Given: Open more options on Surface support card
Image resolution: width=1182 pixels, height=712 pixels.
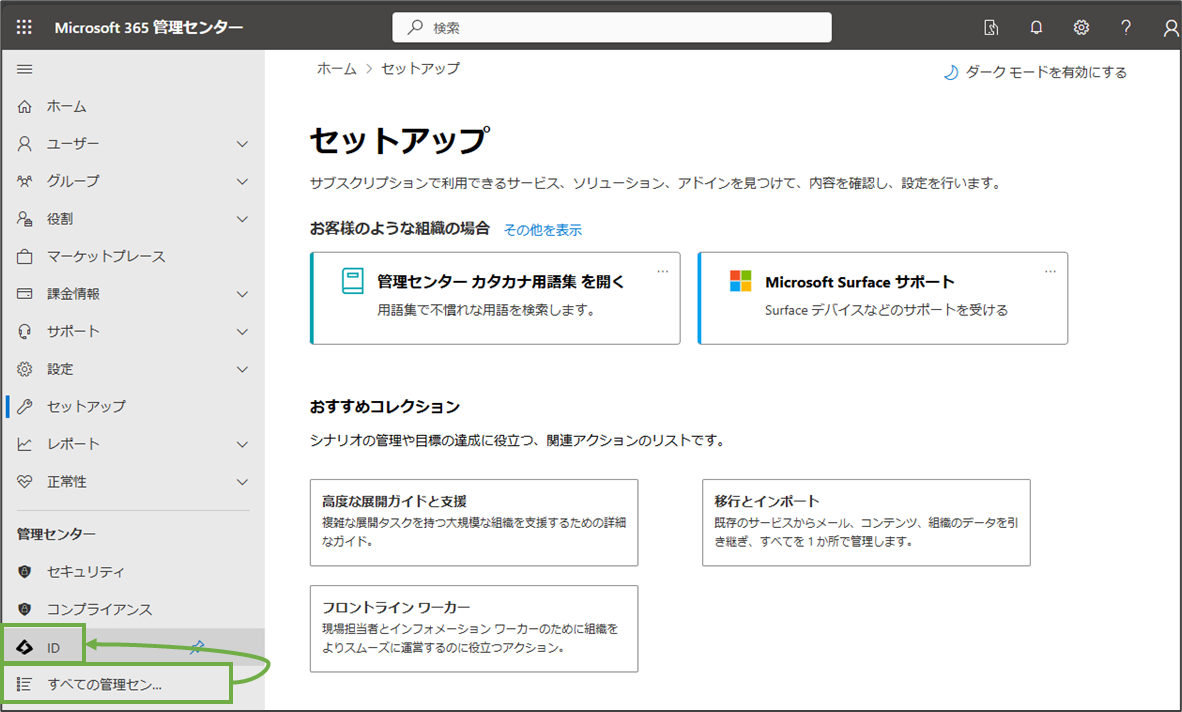Looking at the screenshot, I should click(x=1050, y=271).
